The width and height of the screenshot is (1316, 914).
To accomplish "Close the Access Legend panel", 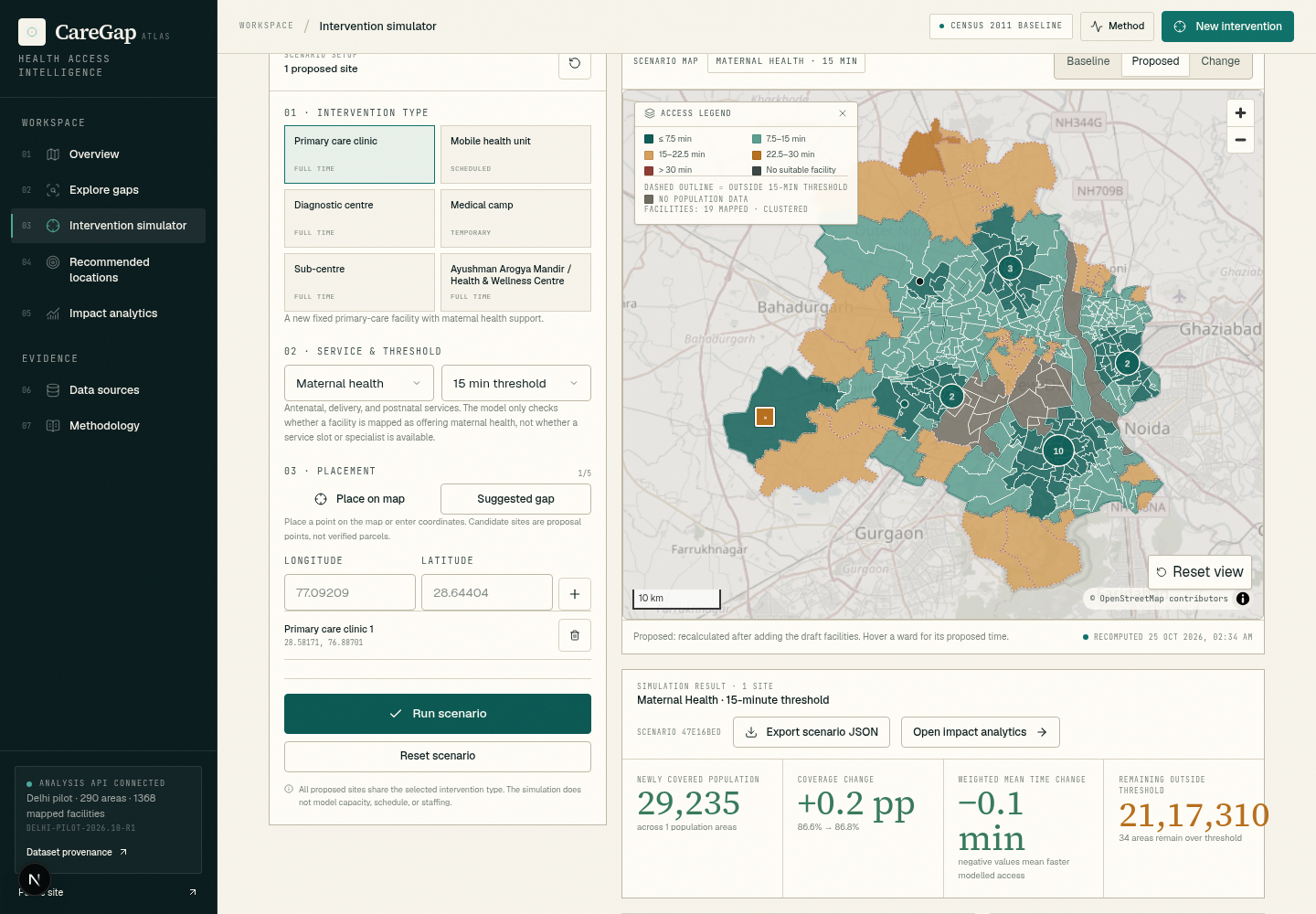I will (843, 113).
